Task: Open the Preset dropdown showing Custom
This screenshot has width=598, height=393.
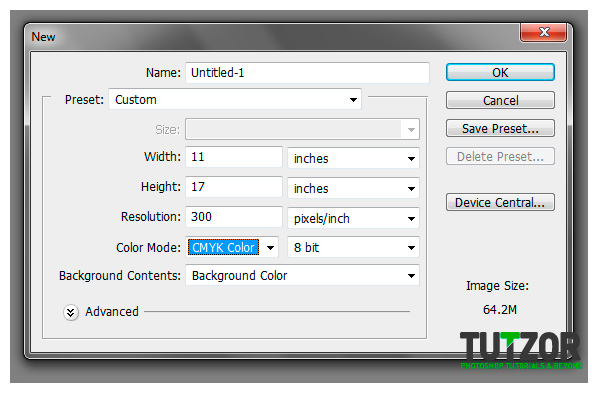Action: coord(235,100)
